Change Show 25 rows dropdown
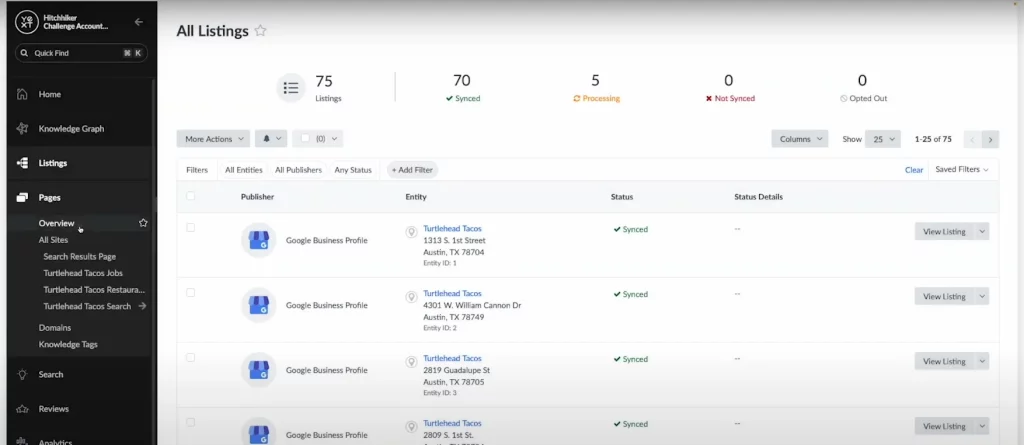Viewport: 1024px width, 445px height. pyautogui.click(x=882, y=139)
